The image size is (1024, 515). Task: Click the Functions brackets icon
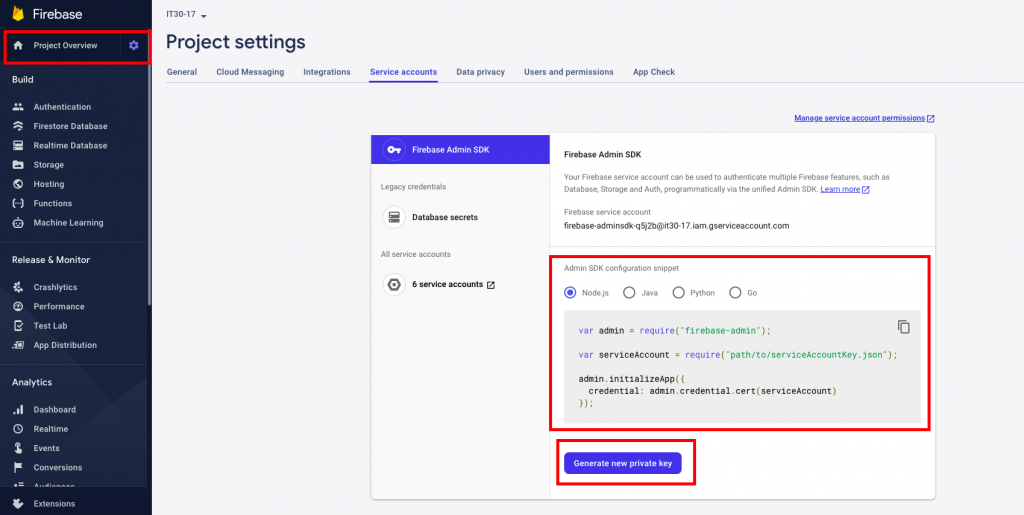click(18, 203)
